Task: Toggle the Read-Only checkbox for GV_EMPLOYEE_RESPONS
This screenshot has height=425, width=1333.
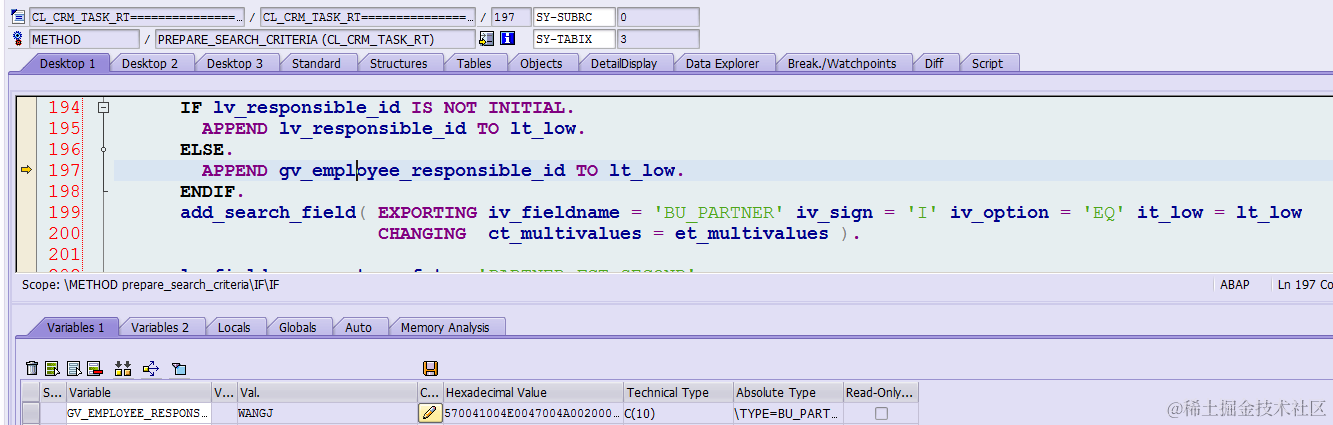Action: click(x=881, y=413)
